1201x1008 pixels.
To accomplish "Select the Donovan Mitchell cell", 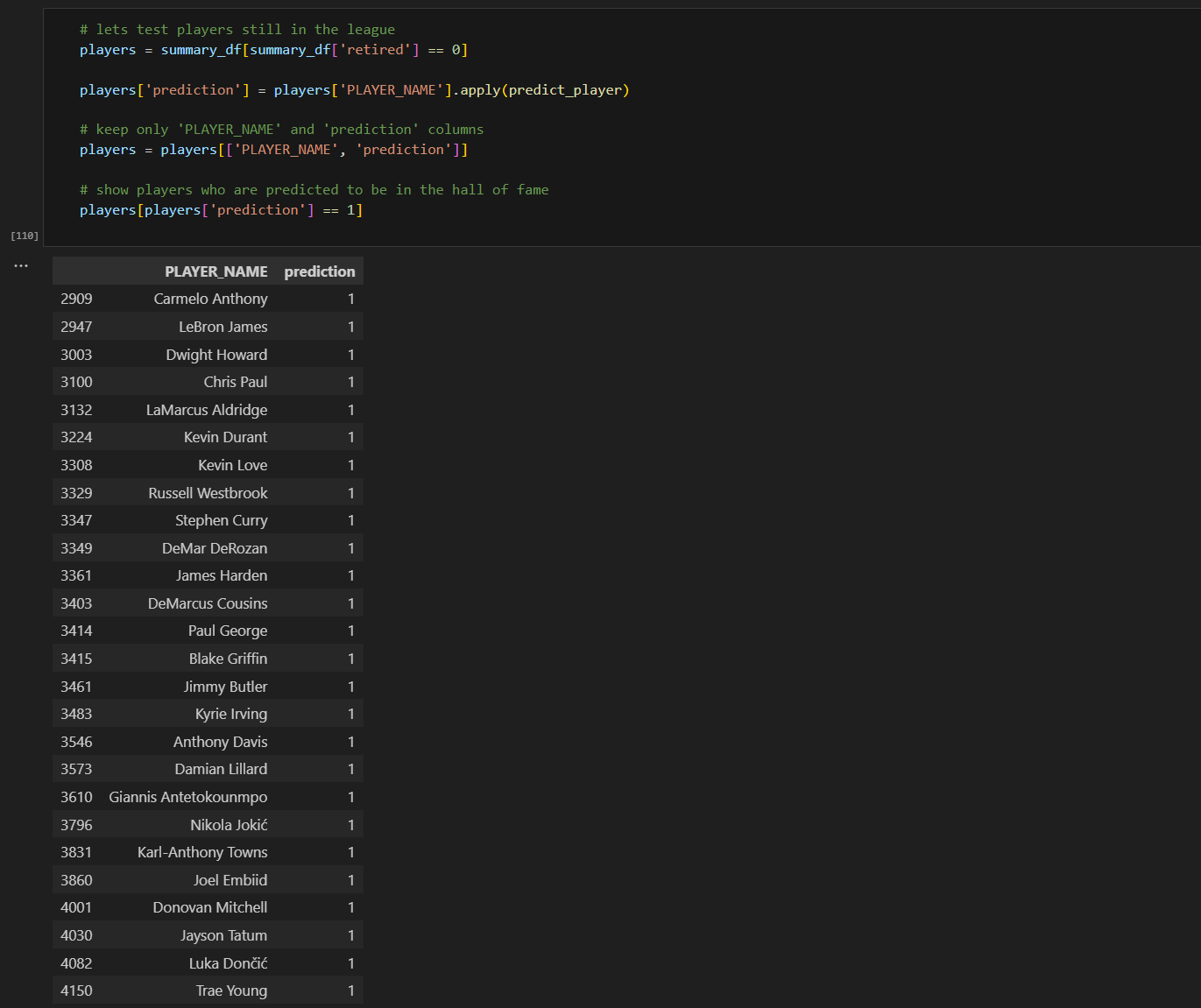I will (x=210, y=907).
